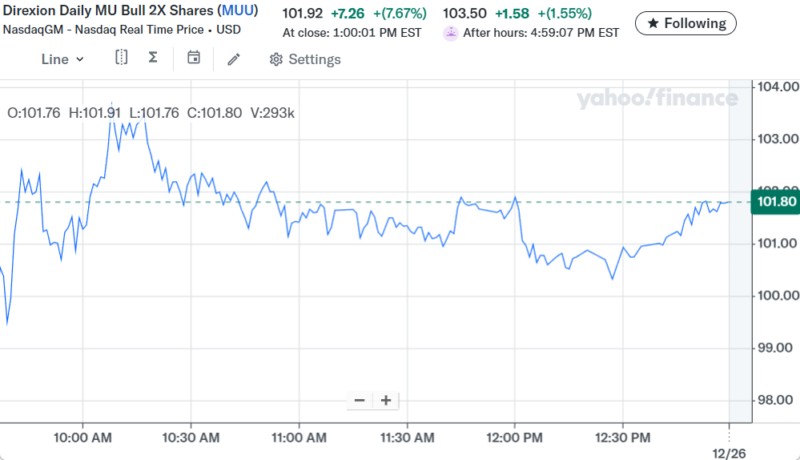Click the after hours moon icon
Screen dimensions: 800x460
(451, 33)
